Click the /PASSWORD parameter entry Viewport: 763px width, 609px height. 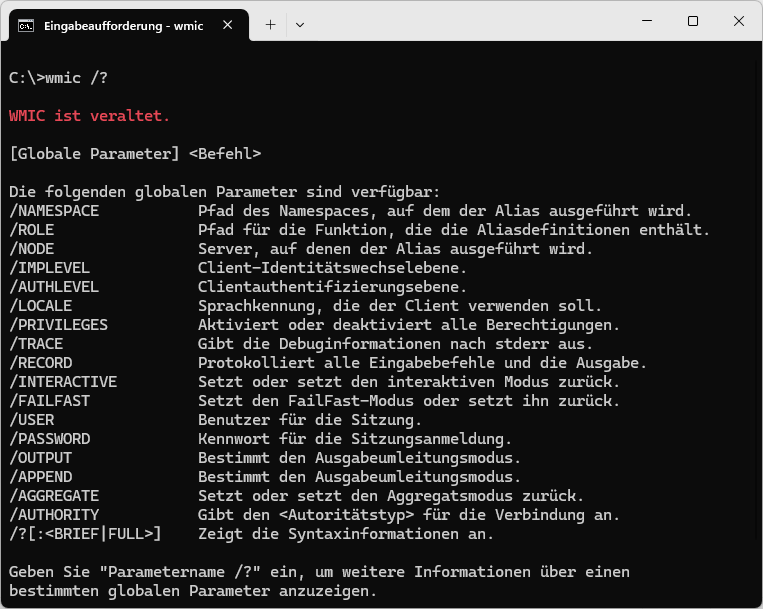point(49,439)
